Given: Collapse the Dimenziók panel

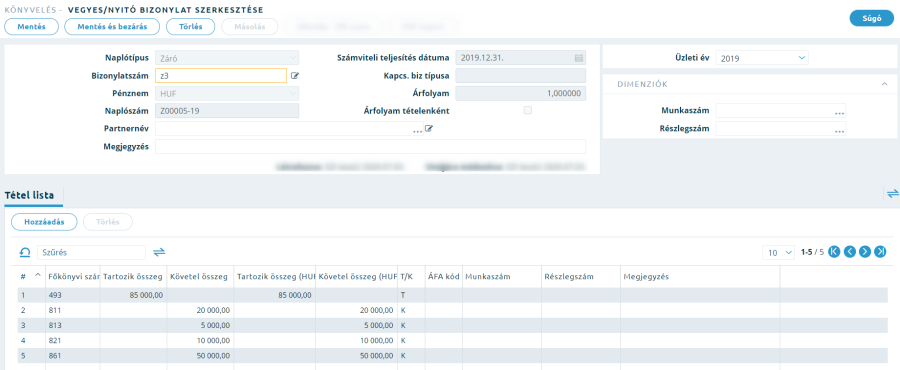Looking at the screenshot, I should (885, 84).
